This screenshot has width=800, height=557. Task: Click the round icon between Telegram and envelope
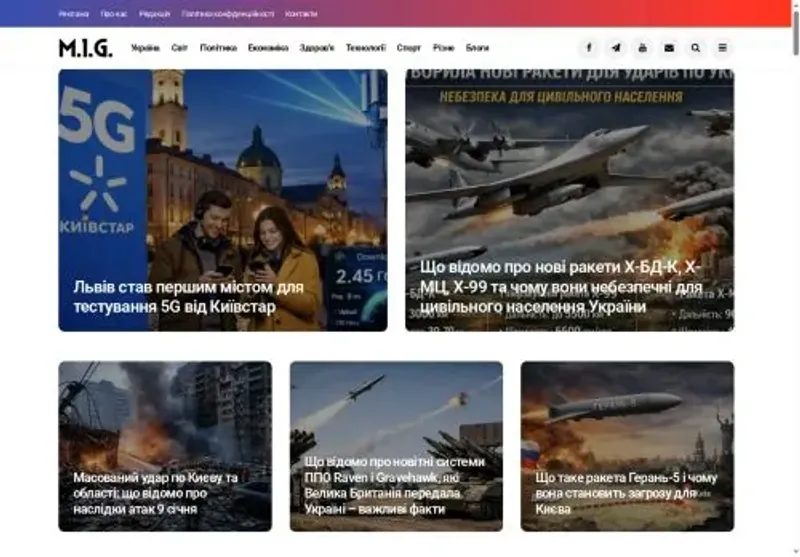[642, 48]
